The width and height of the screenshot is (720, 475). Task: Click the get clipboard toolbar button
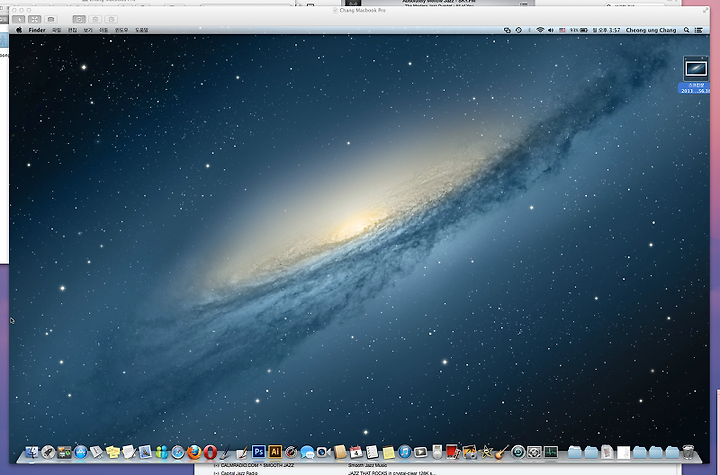click(95, 19)
